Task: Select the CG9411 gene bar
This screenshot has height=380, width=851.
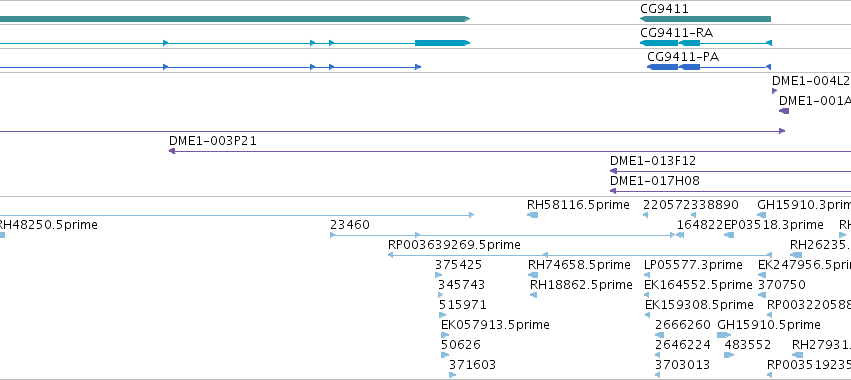Action: click(706, 19)
